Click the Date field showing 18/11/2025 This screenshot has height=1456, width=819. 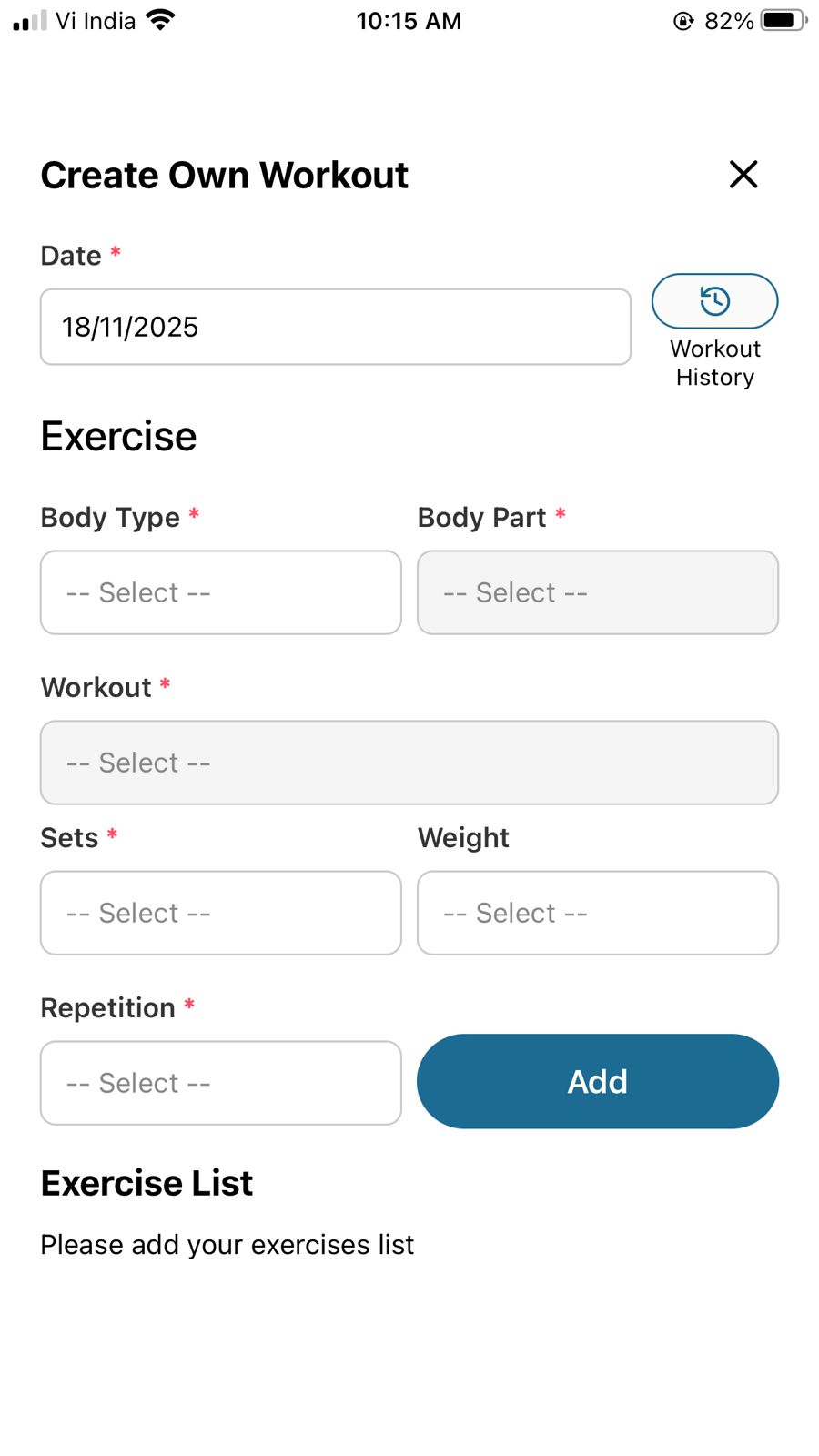click(x=335, y=327)
